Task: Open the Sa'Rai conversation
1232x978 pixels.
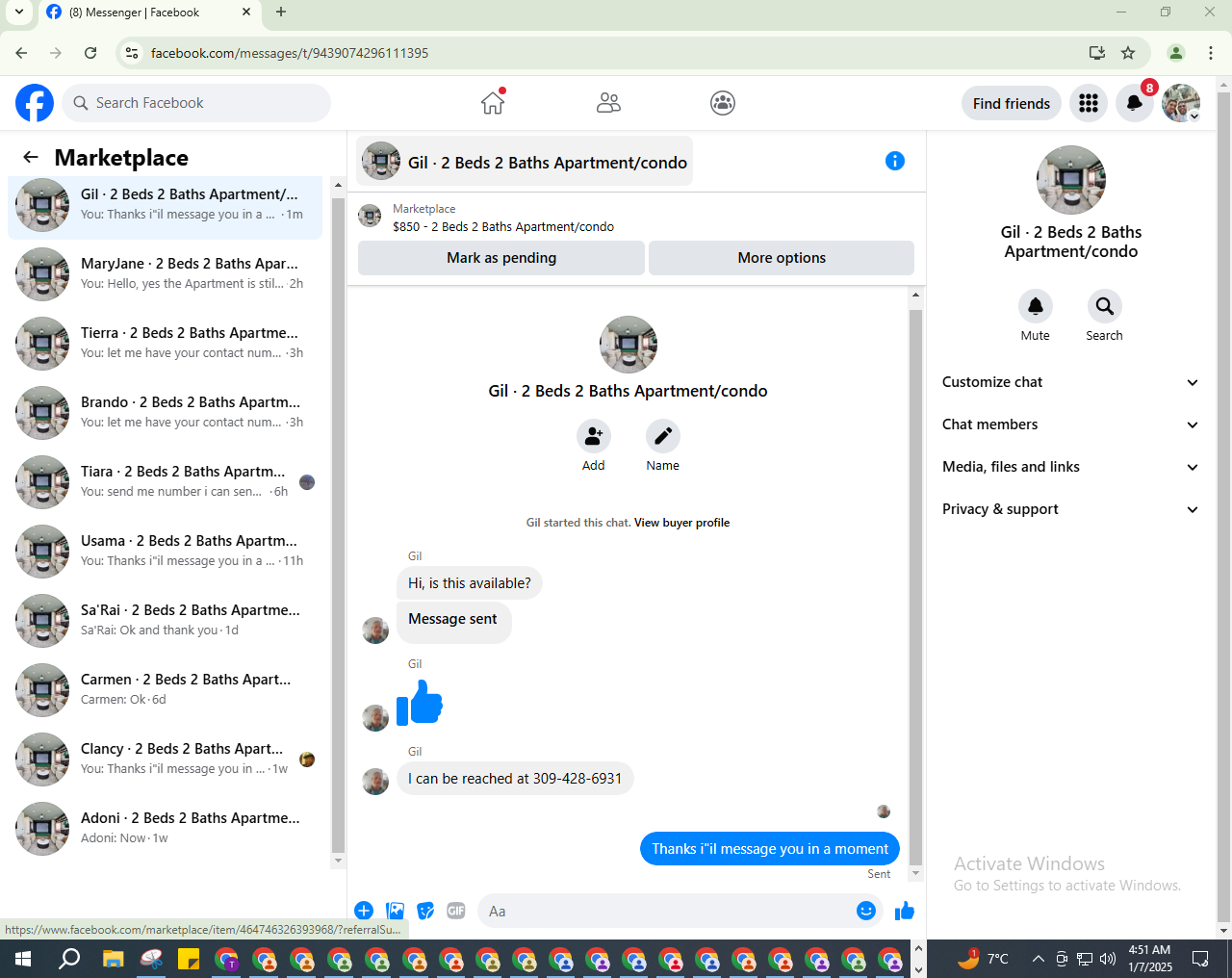Action: click(x=166, y=621)
